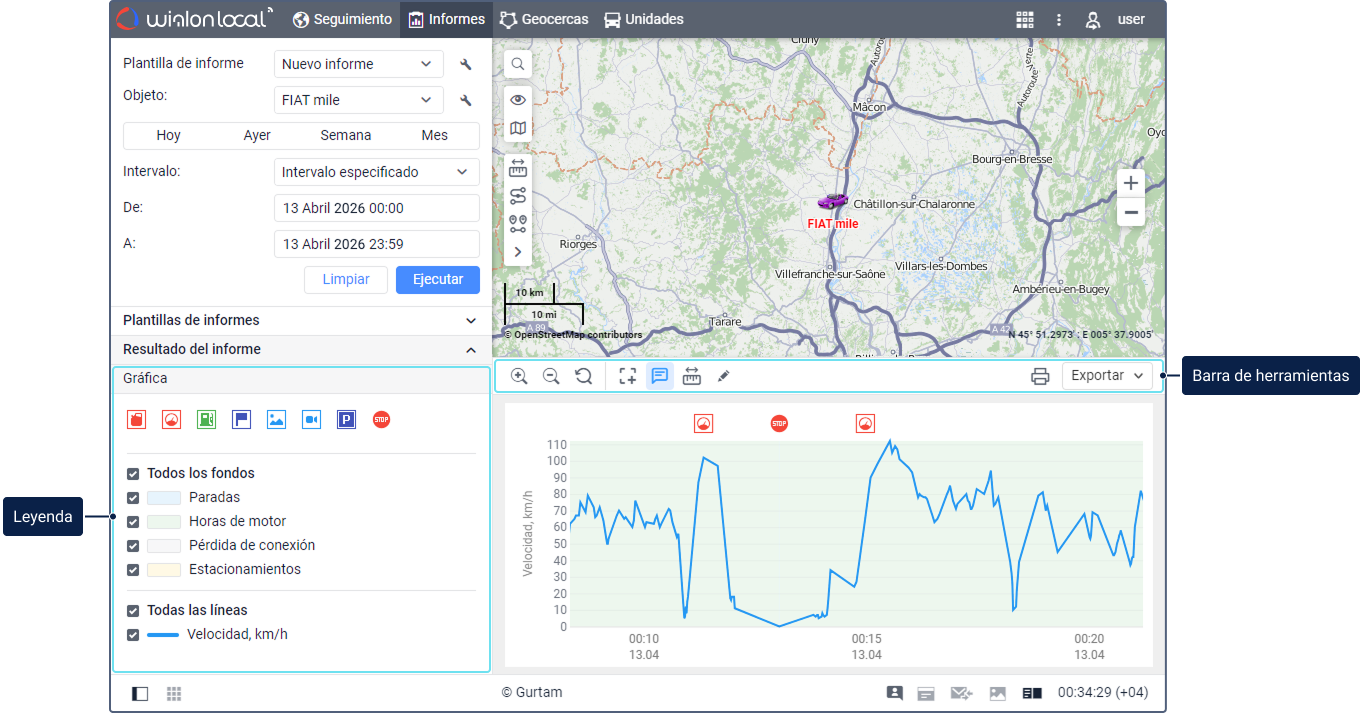Open the Seguimiento tab
Viewport: 1362px width, 713px height.
(x=342, y=19)
